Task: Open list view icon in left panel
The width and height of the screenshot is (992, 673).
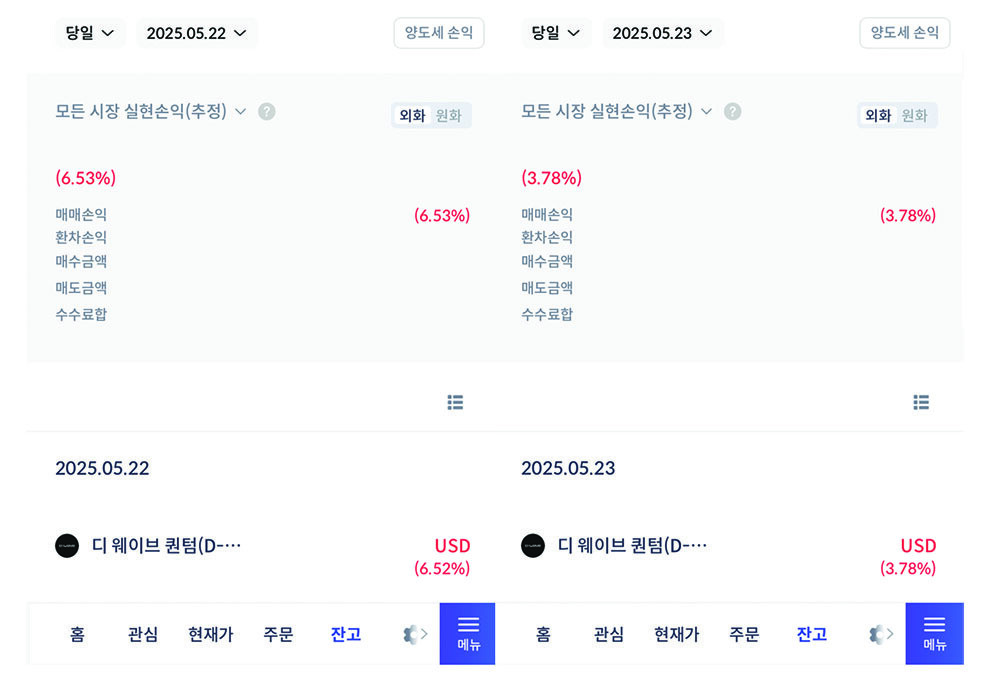Action: pos(455,402)
